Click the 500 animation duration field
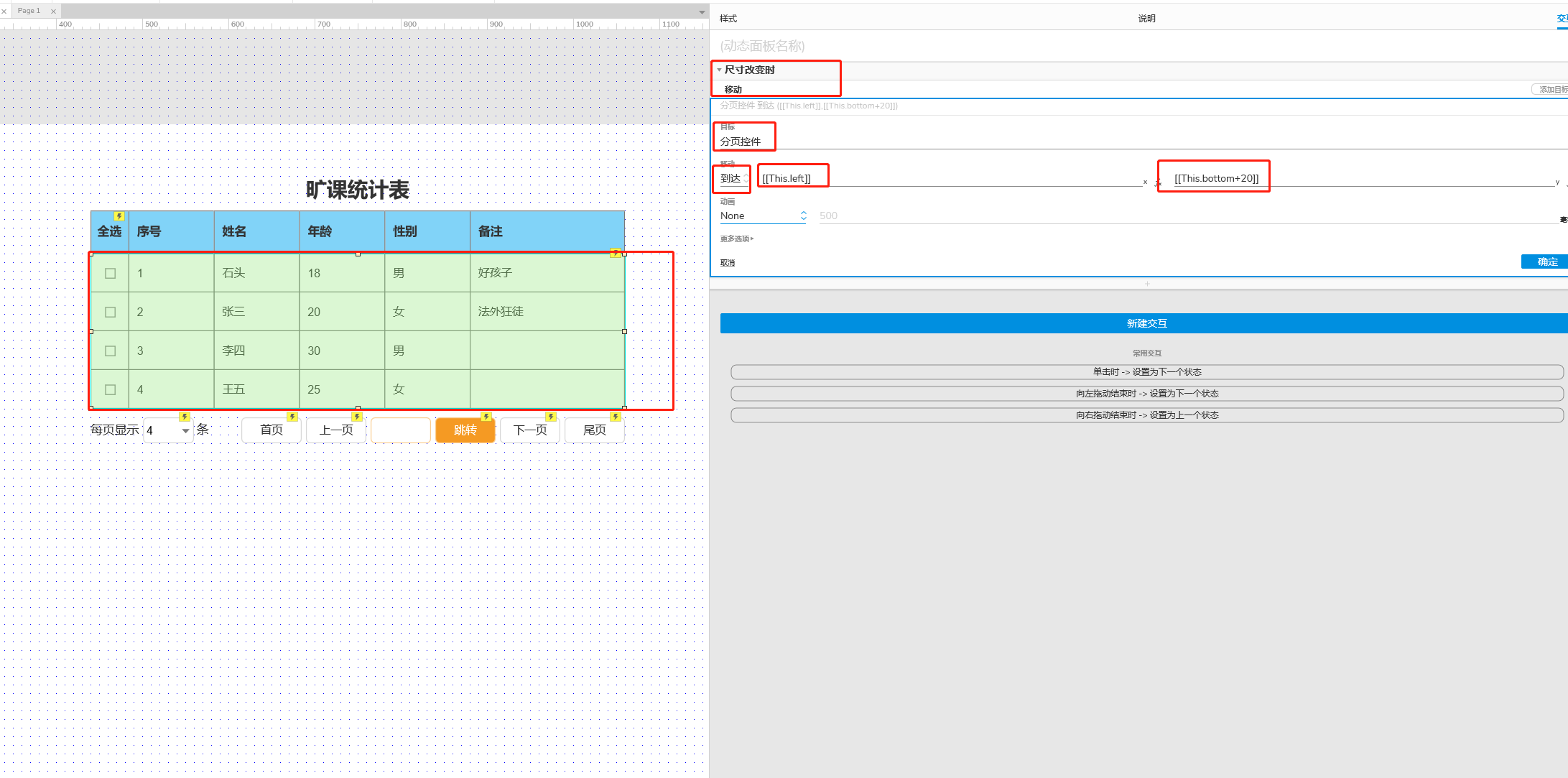Image resolution: width=1568 pixels, height=778 pixels. point(1187,216)
